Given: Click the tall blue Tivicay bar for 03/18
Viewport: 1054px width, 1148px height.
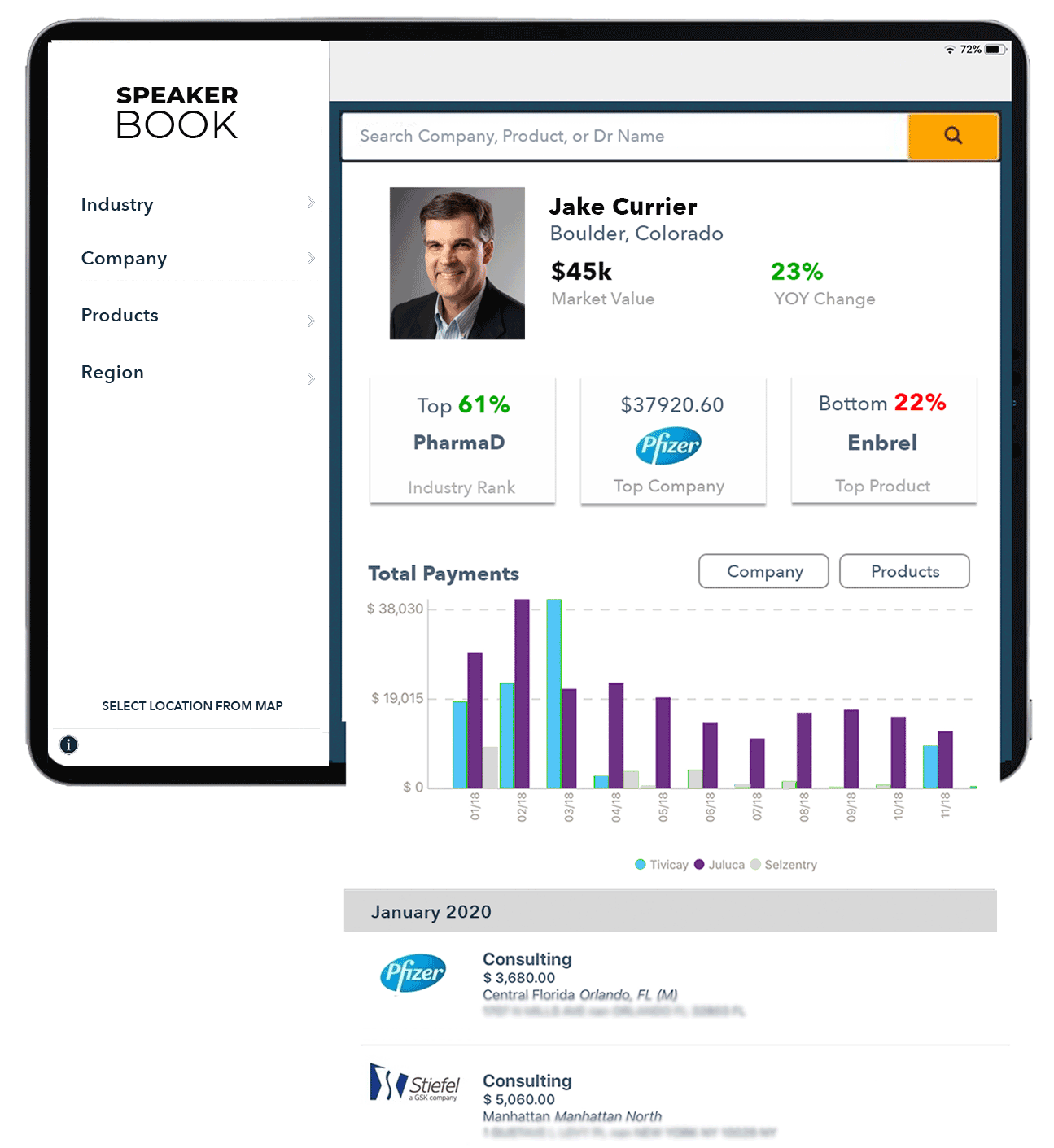Looking at the screenshot, I should [553, 693].
